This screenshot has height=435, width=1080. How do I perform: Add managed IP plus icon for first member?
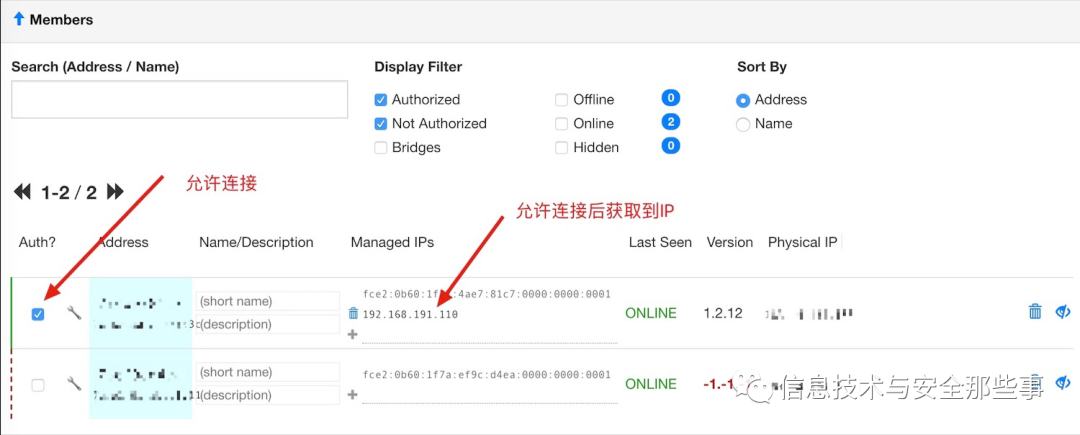click(353, 335)
